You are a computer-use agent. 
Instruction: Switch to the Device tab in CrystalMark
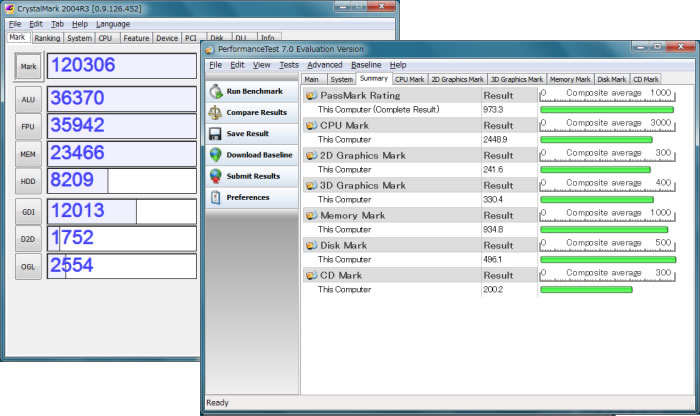[167, 38]
